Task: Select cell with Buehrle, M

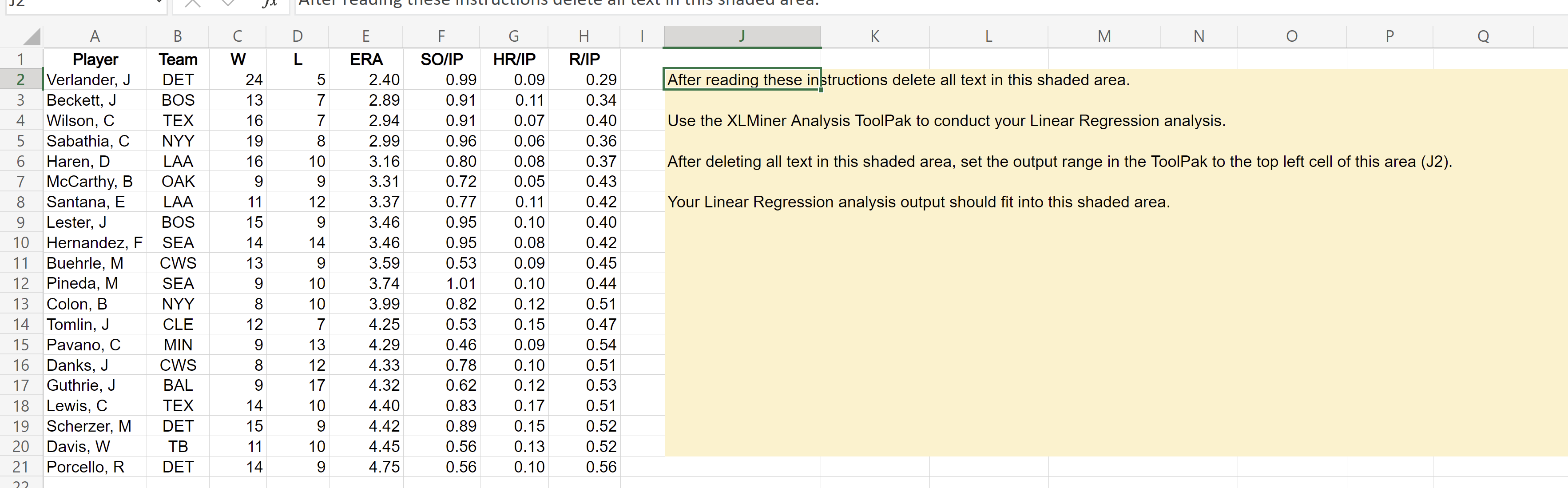Action: click(x=95, y=263)
